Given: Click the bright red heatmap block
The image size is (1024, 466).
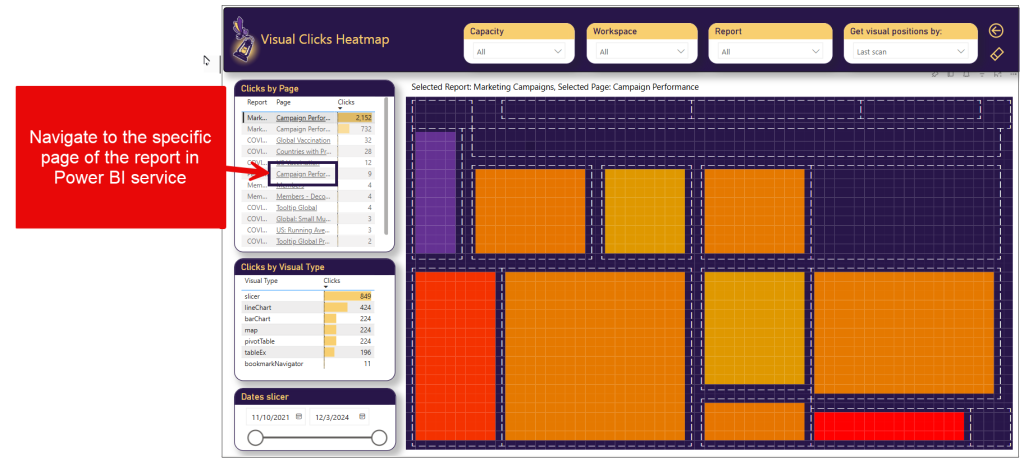Looking at the screenshot, I should coord(887,425).
